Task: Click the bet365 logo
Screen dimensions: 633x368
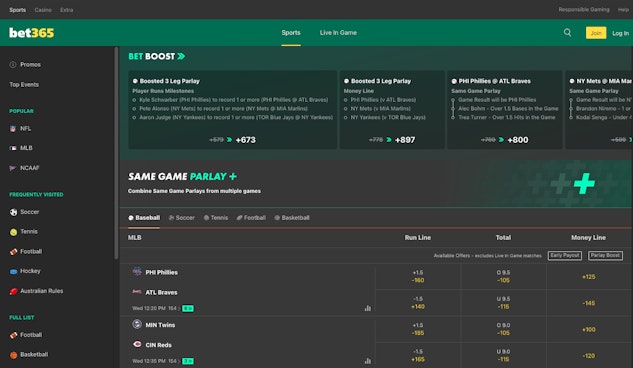Action: pos(31,33)
